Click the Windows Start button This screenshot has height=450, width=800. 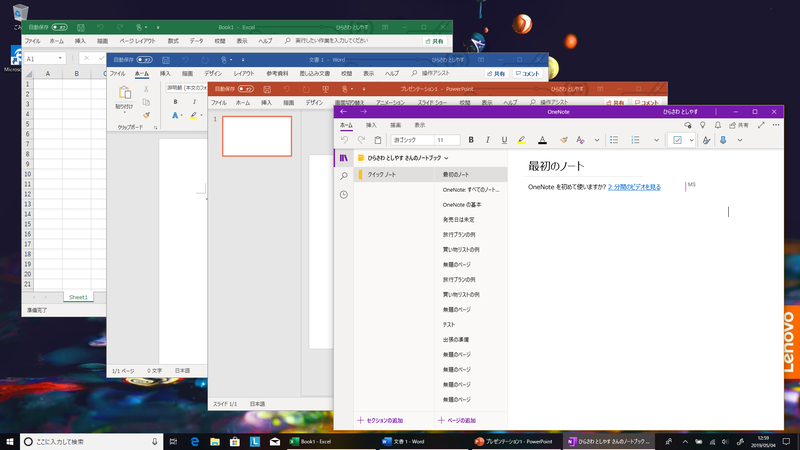point(9,442)
